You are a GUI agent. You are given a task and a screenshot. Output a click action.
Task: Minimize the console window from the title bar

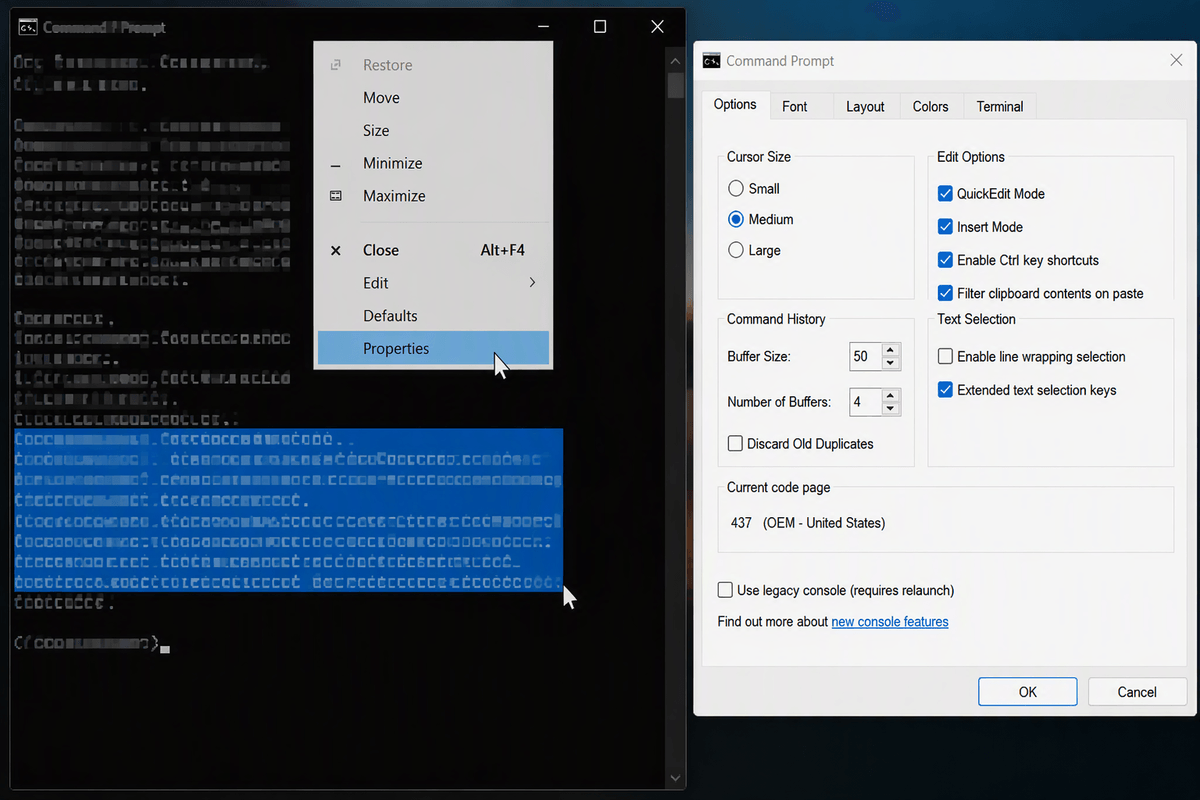543,27
